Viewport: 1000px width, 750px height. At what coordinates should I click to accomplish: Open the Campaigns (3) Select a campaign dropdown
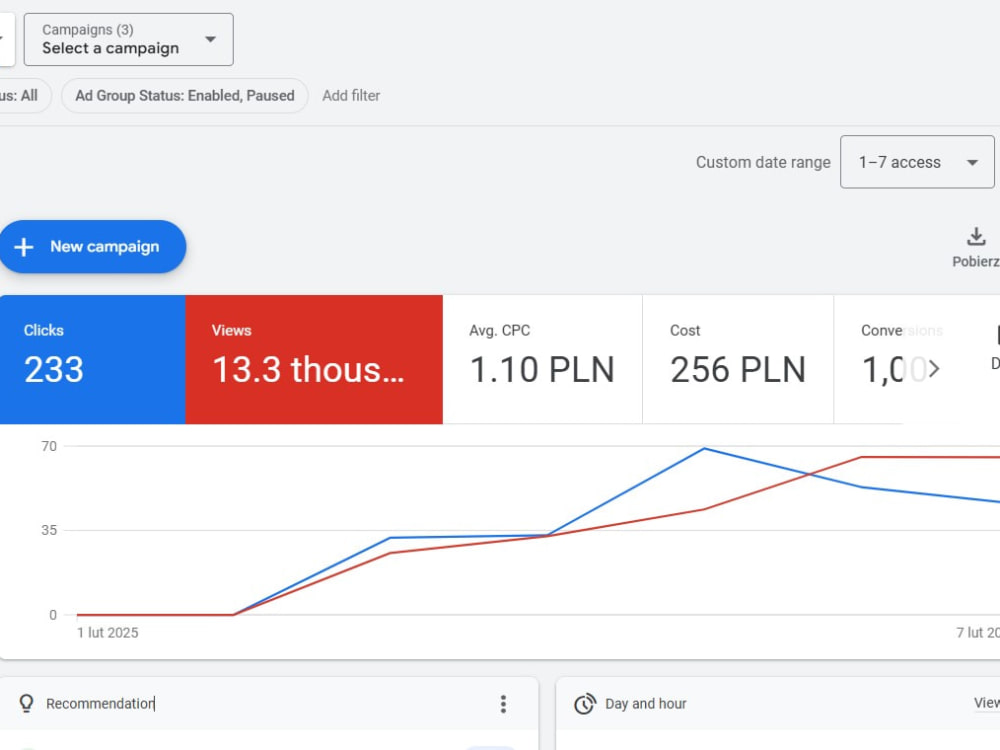[x=128, y=40]
